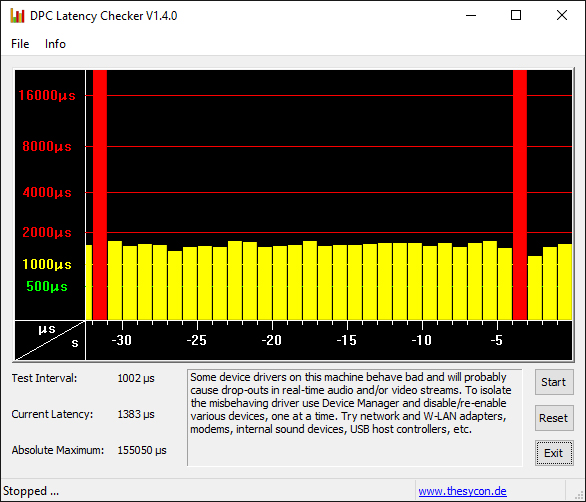Screen dimensions: 586x502
Task: Open the www.thesycon.de link
Action: (x=462, y=490)
